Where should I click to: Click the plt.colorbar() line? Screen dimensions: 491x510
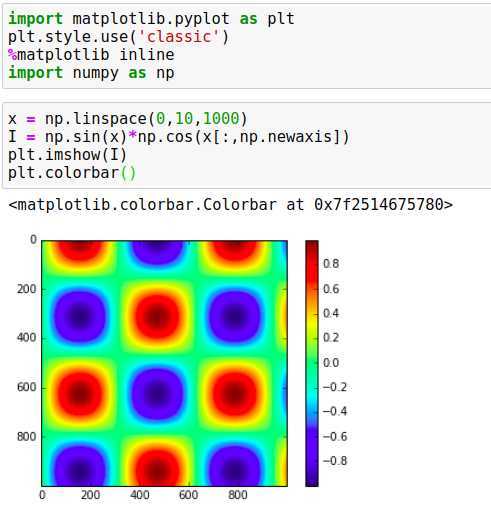click(x=72, y=173)
